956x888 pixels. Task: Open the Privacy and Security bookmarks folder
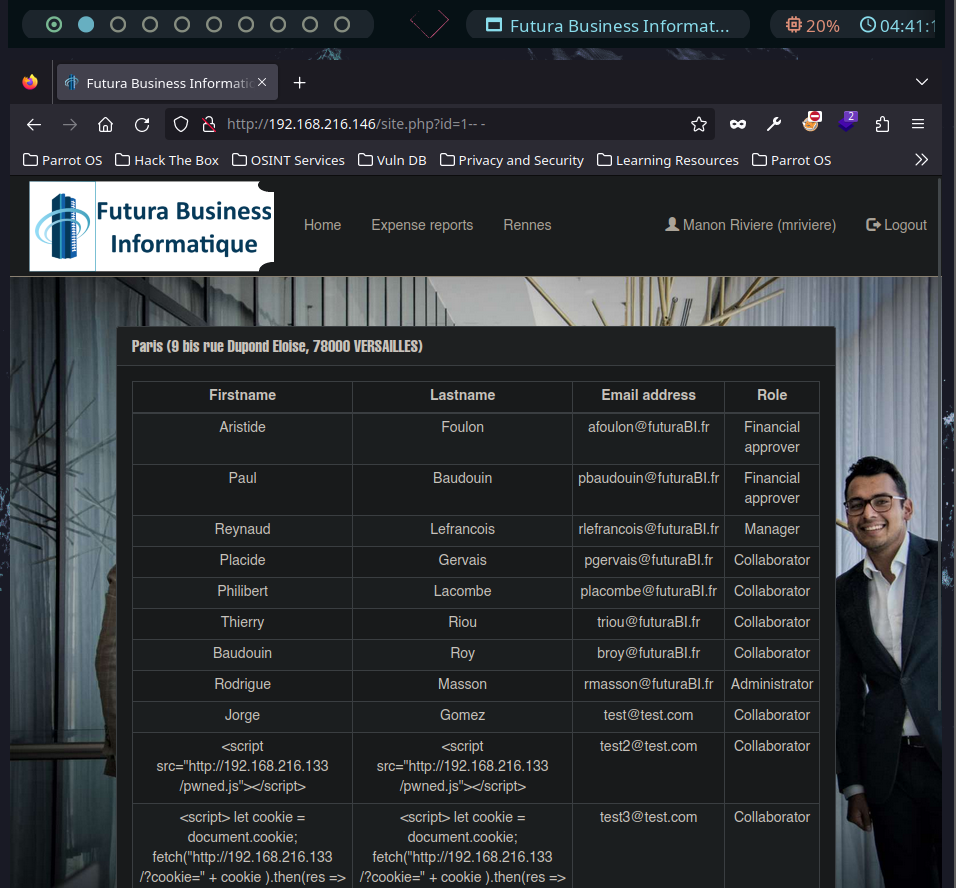(512, 160)
